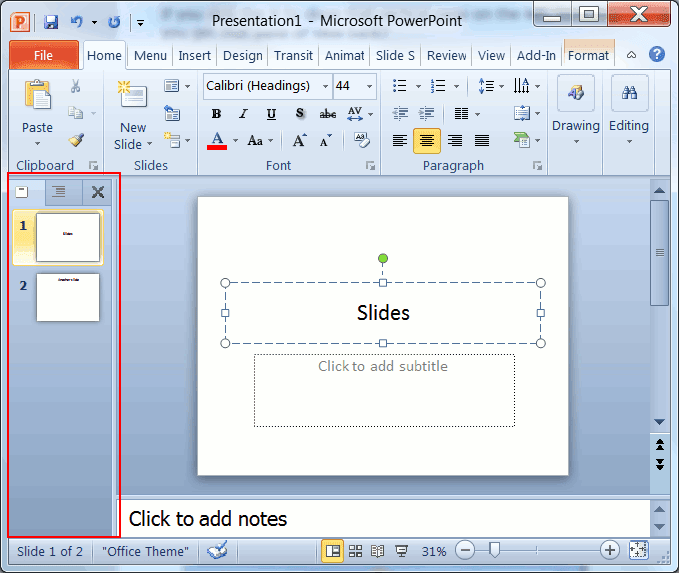Viewport: 679px width, 573px height.
Task: Open the View tab
Action: point(491,55)
